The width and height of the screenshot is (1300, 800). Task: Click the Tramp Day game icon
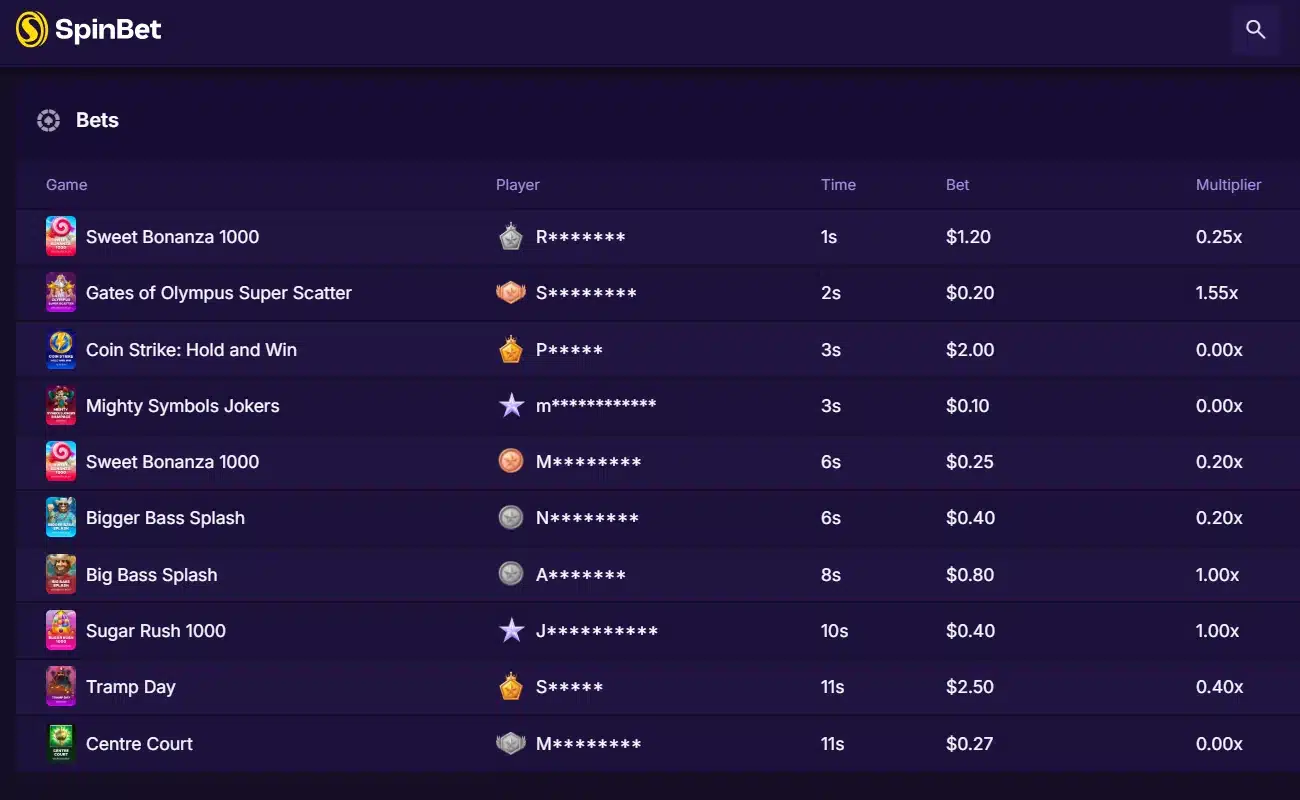tap(61, 687)
